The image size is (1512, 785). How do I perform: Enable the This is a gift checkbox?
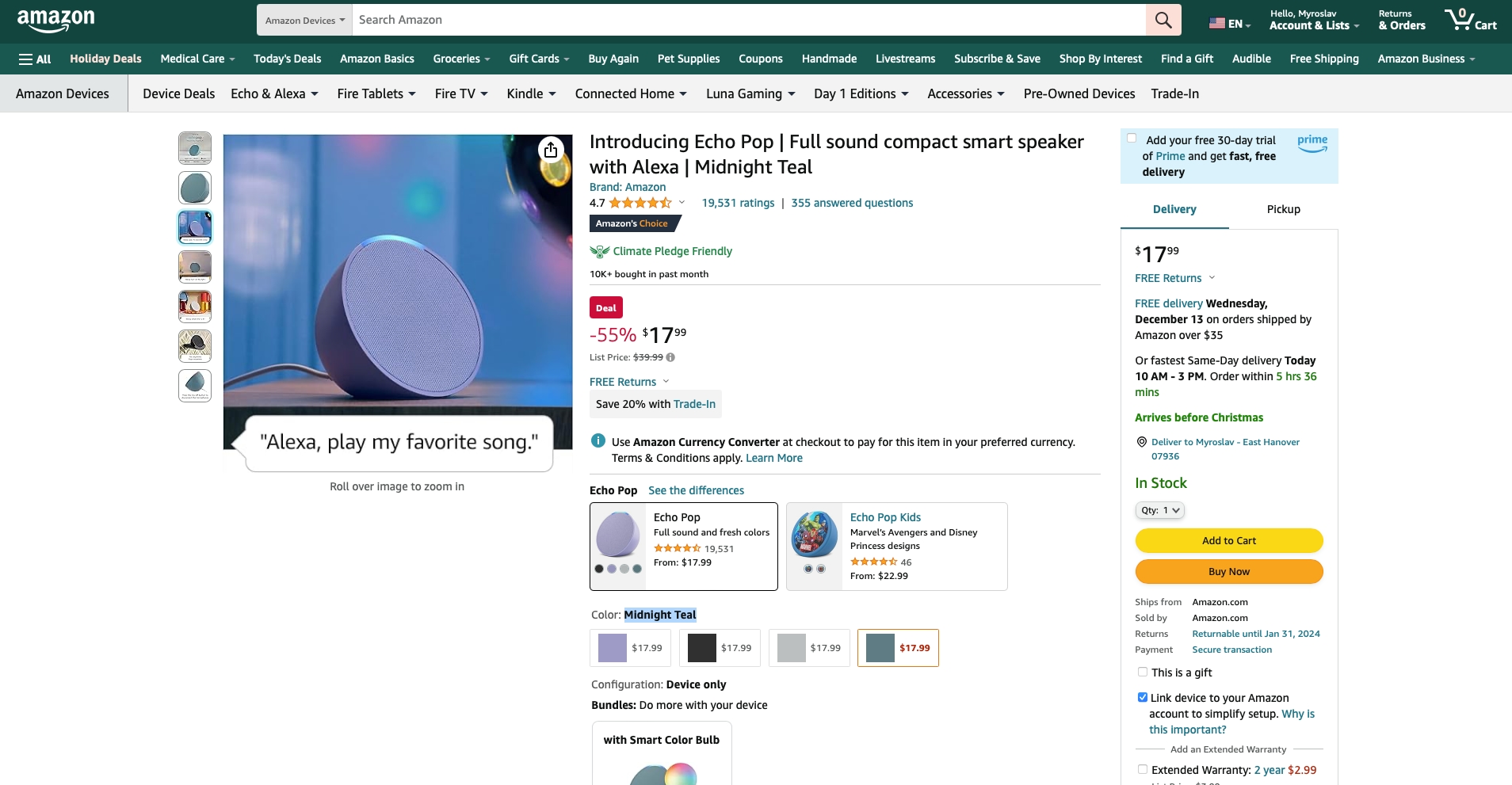[1142, 672]
